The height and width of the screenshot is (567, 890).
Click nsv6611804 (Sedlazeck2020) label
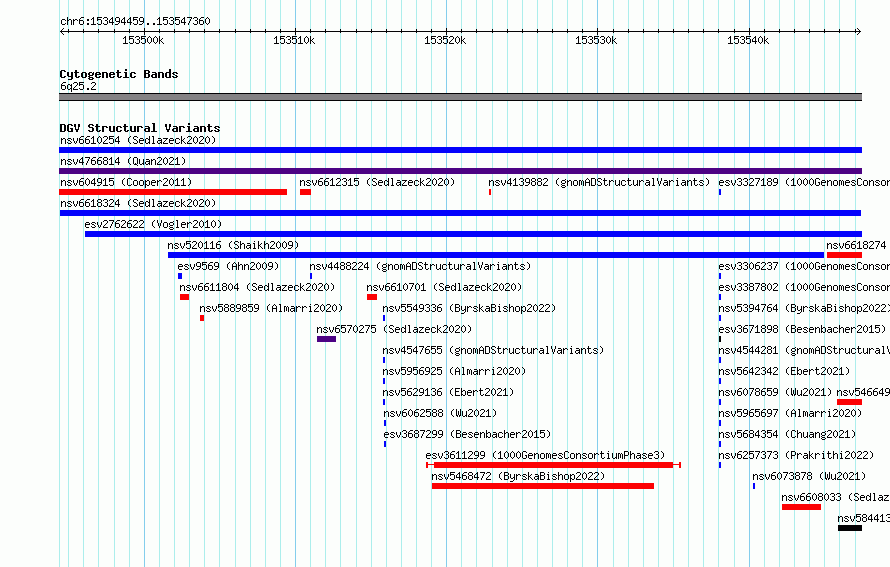coord(257,287)
